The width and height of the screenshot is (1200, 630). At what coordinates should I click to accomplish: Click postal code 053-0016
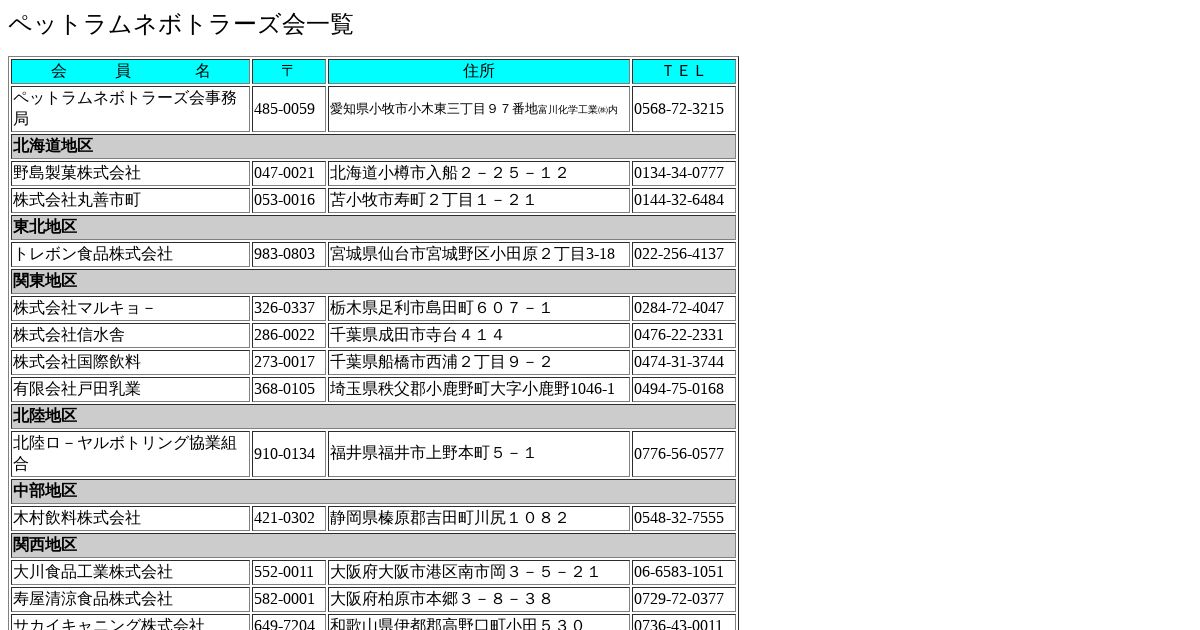click(284, 200)
